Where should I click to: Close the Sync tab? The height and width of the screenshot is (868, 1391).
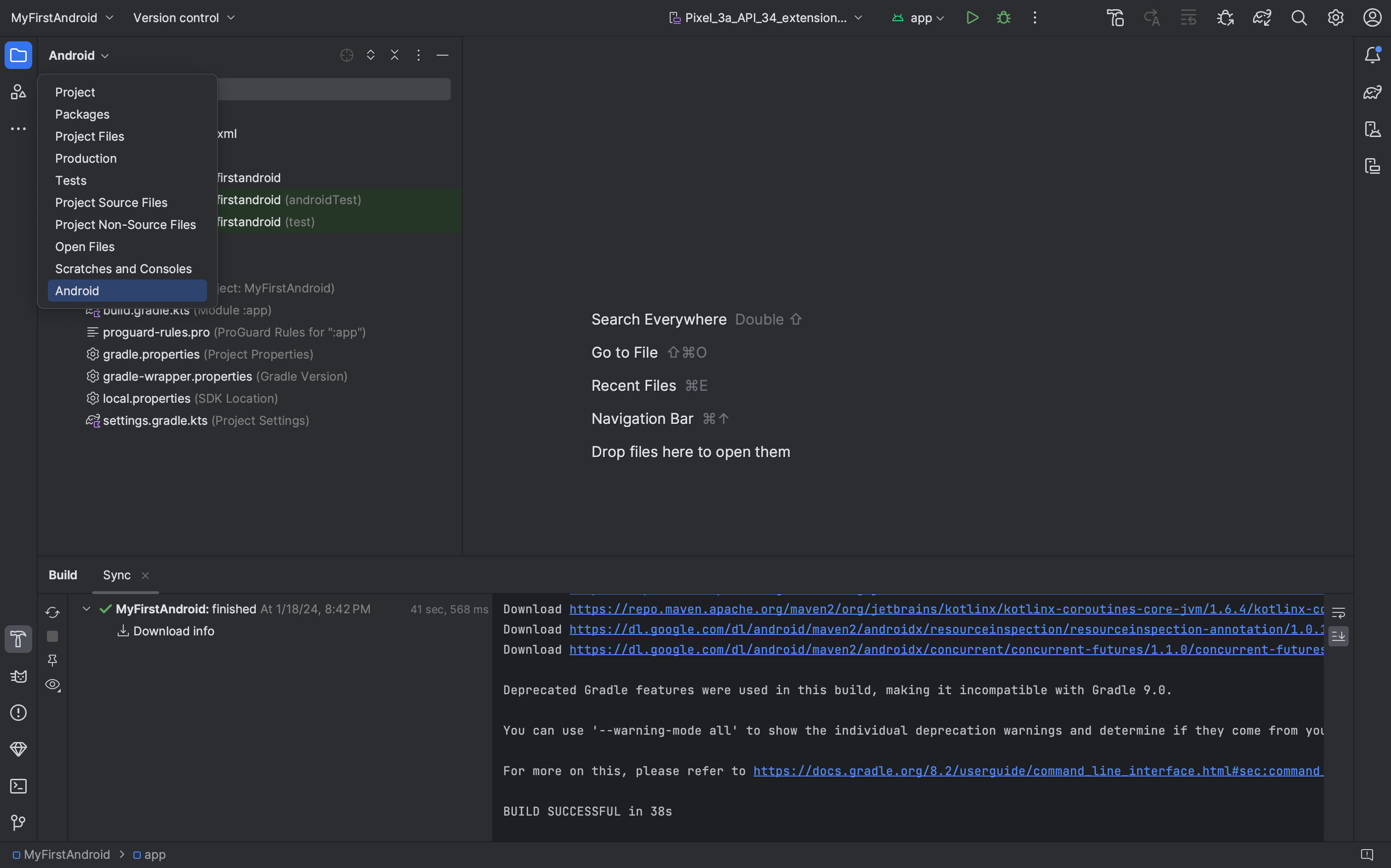coord(145,575)
